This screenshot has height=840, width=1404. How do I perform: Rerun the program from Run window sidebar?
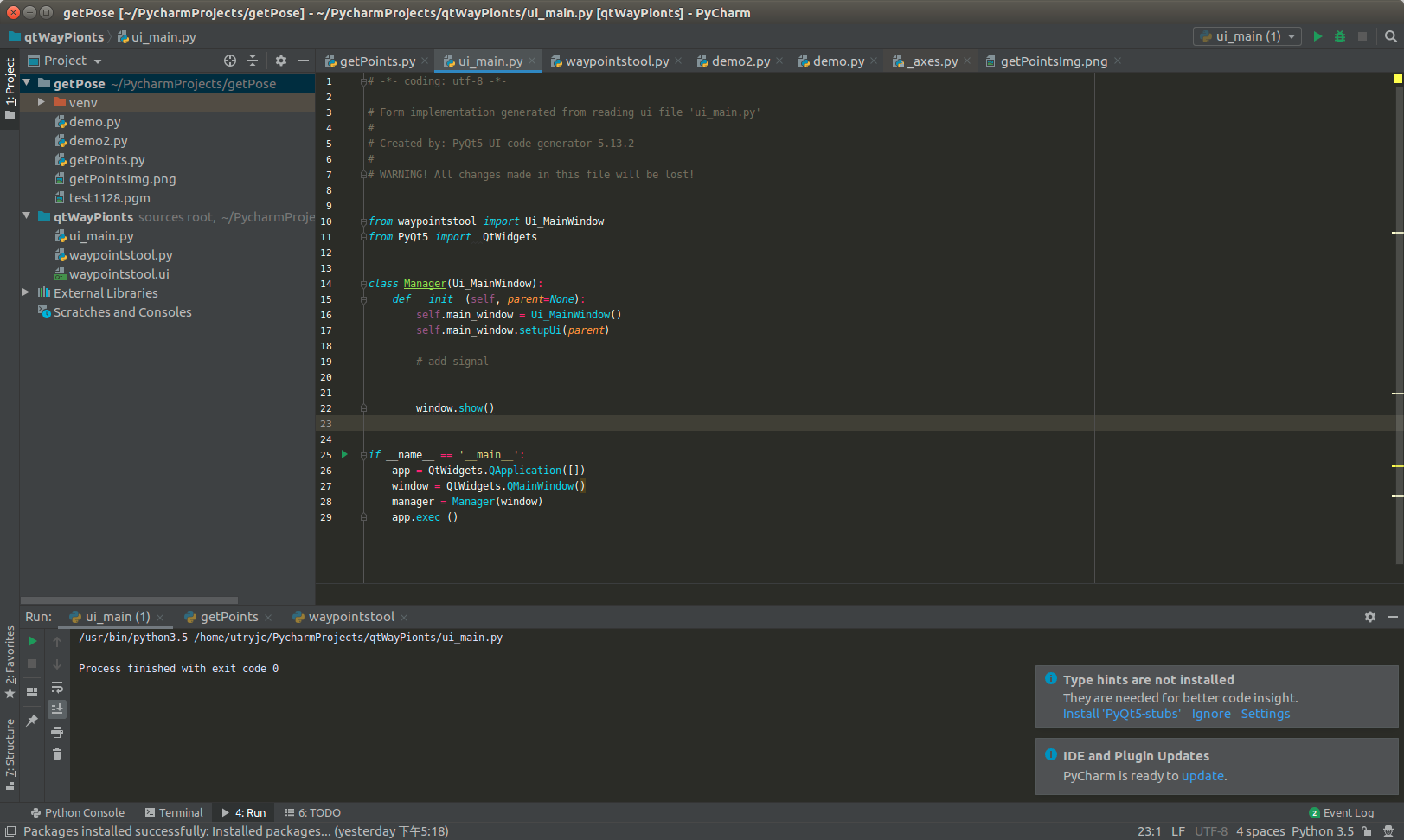tap(32, 642)
